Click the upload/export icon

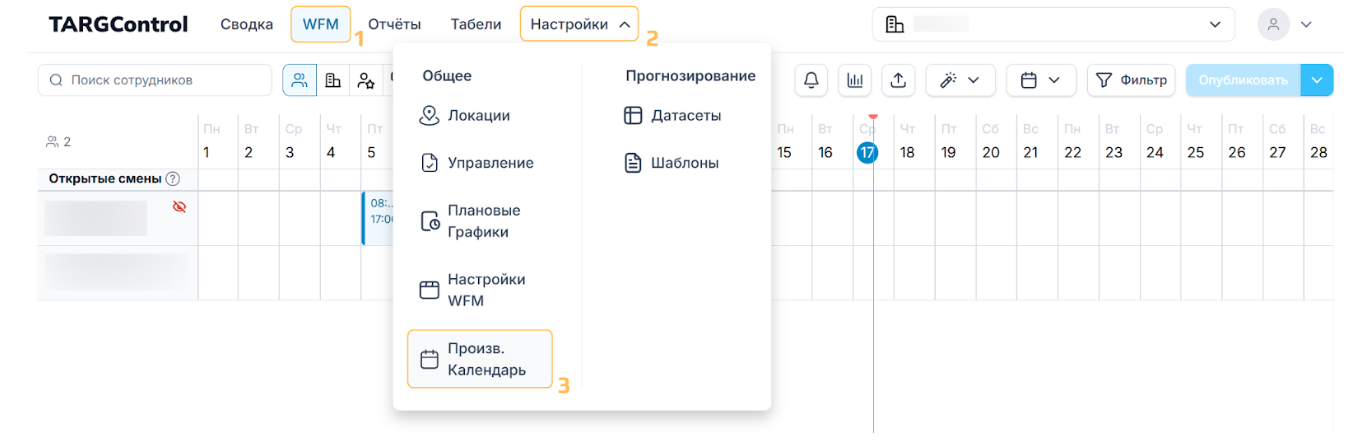pyautogui.click(x=897, y=80)
